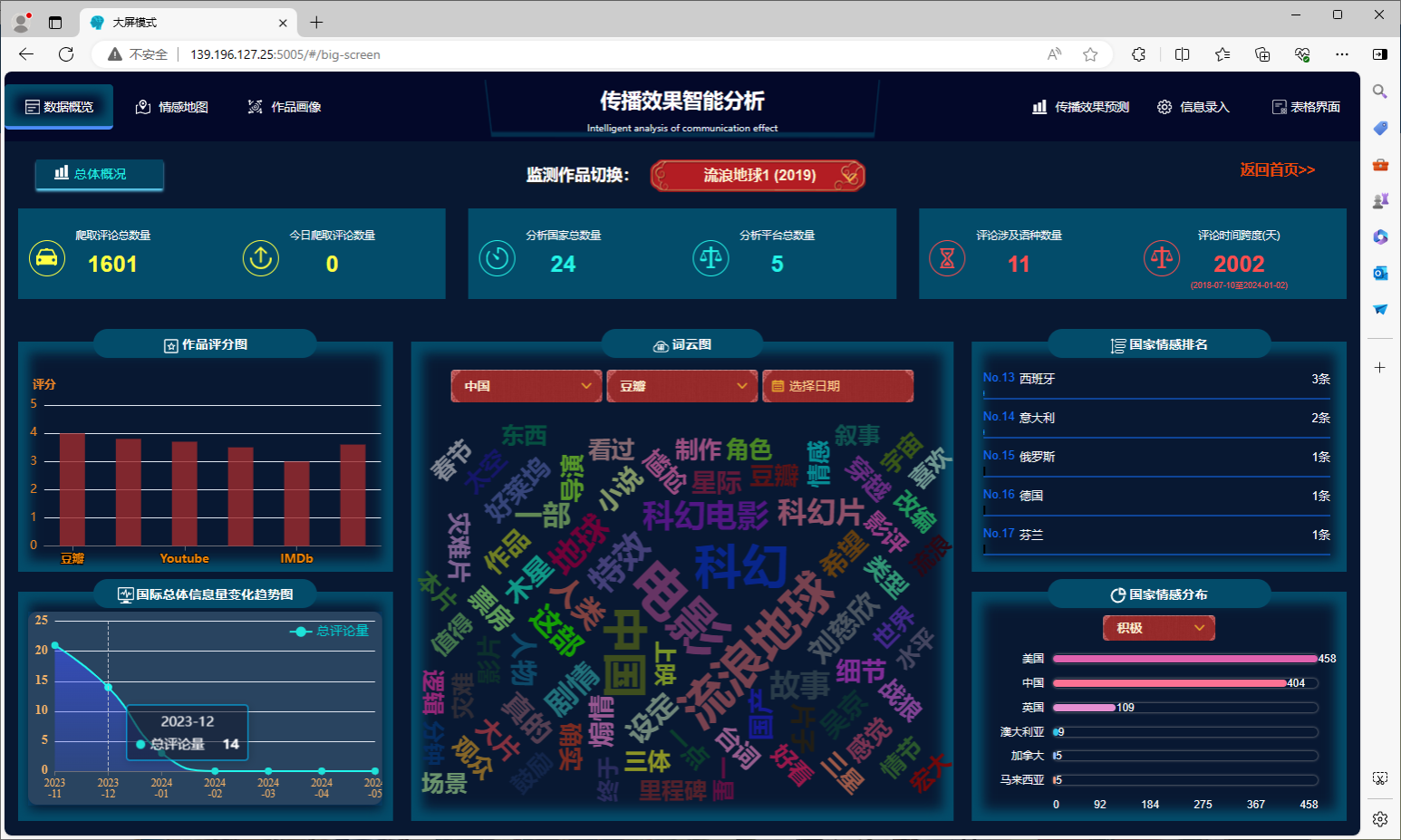The image size is (1401, 840).
Task: Click the sidebar search magnifier icon
Action: tap(1379, 92)
